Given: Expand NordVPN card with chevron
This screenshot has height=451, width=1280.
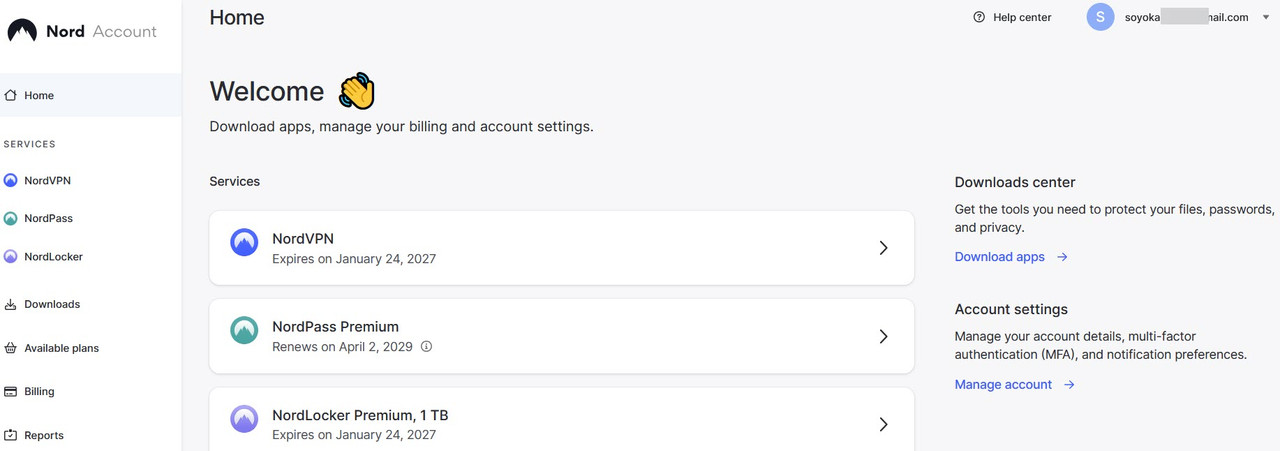Looking at the screenshot, I should click(x=883, y=248).
